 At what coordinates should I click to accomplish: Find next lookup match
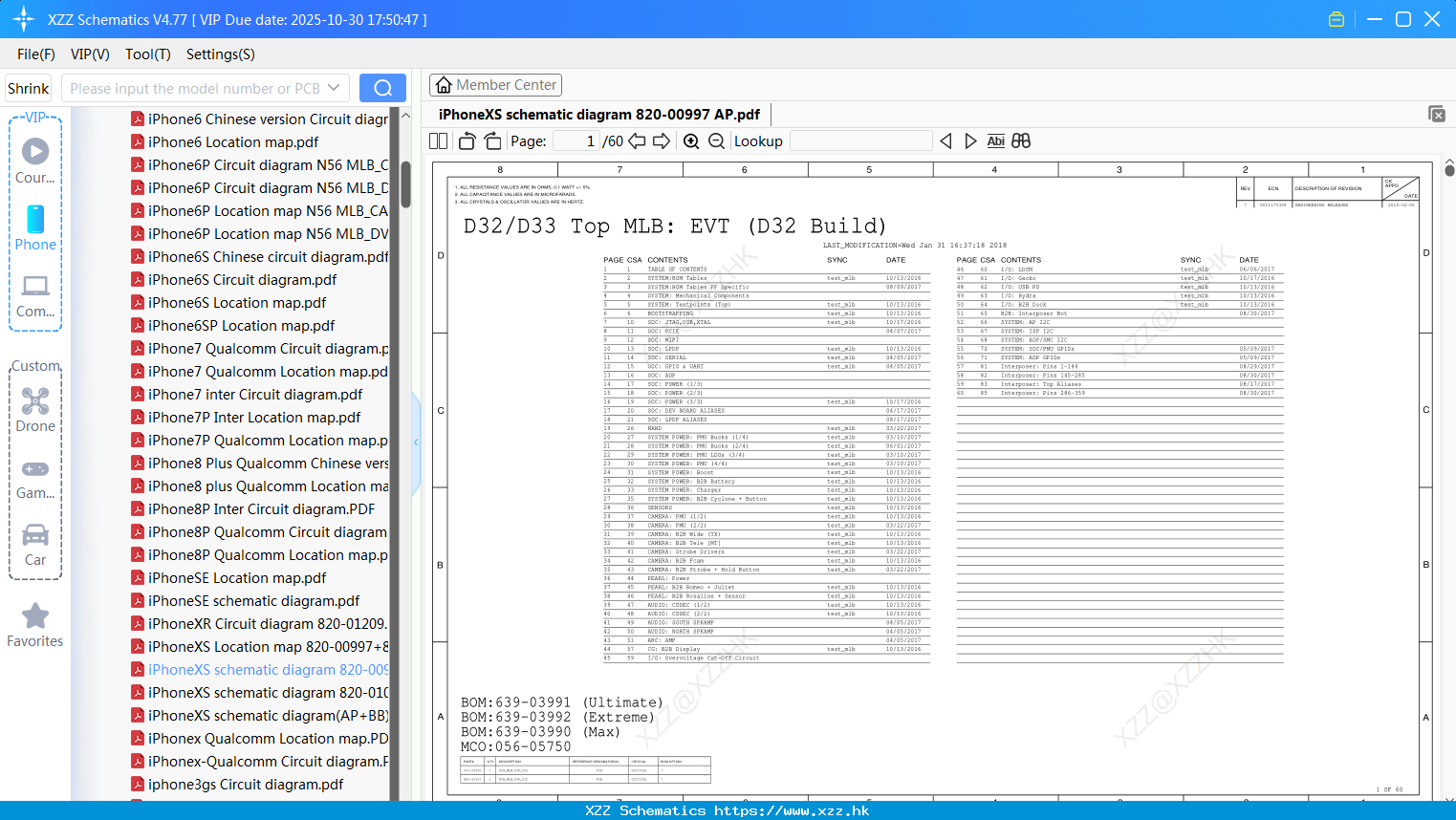point(970,141)
